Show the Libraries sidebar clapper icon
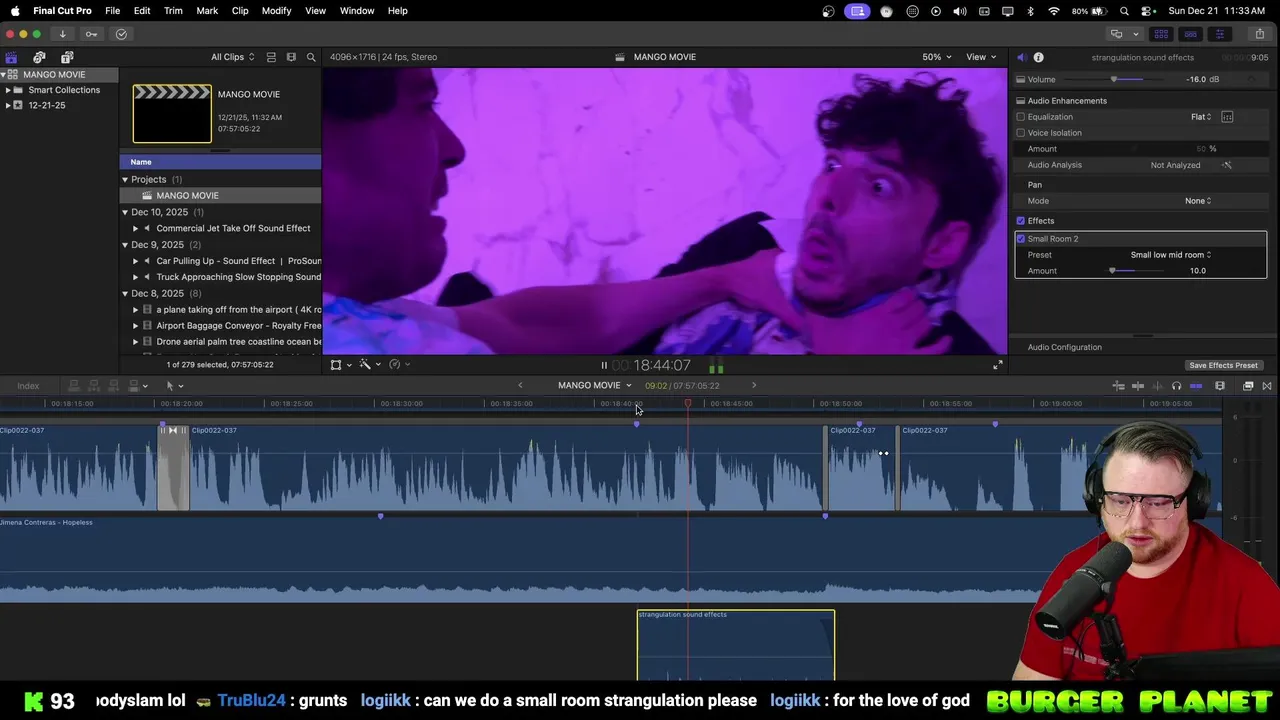 pos(11,57)
